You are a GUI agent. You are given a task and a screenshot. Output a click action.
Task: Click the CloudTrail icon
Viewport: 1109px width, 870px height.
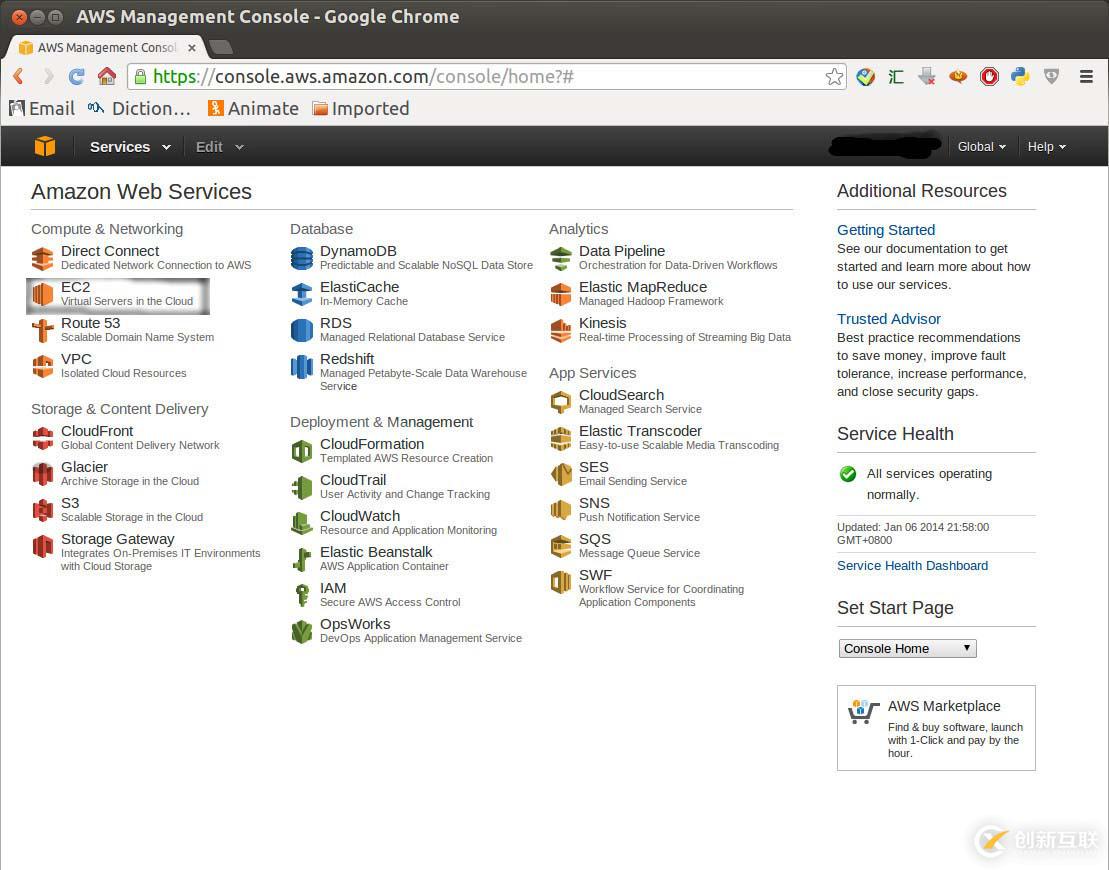302,487
